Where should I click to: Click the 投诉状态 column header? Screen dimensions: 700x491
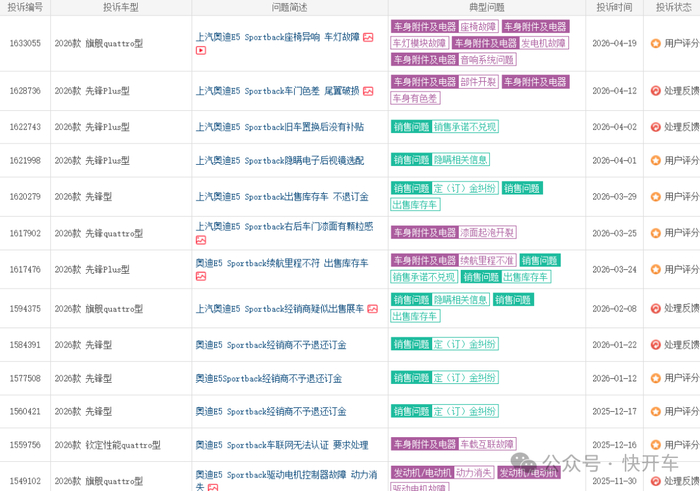[x=674, y=7]
